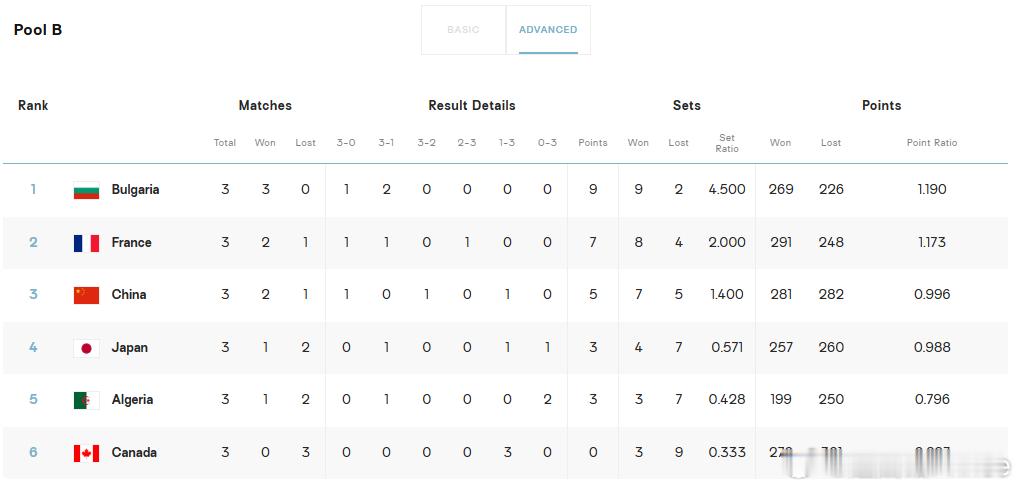Click the China flag icon
The image size is (1020, 488).
coord(87,295)
